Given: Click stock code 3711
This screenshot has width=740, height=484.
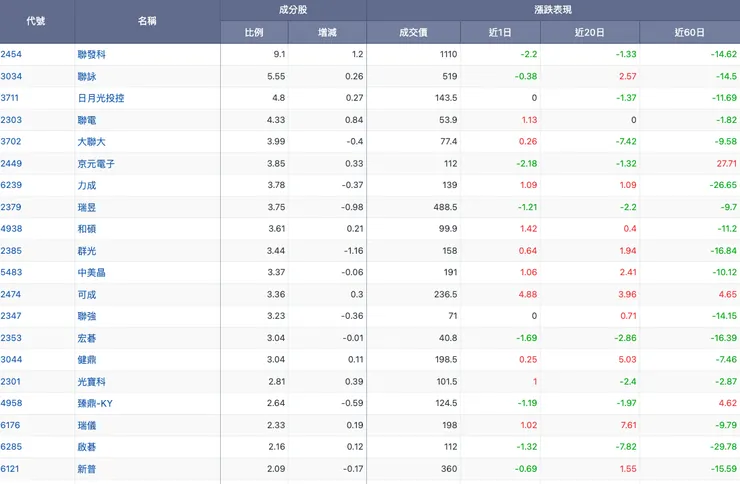Looking at the screenshot, I should [9, 98].
